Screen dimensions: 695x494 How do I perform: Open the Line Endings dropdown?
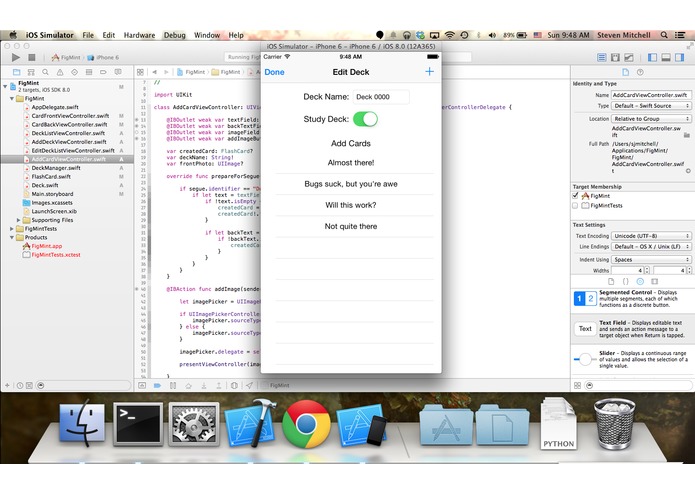(x=651, y=246)
